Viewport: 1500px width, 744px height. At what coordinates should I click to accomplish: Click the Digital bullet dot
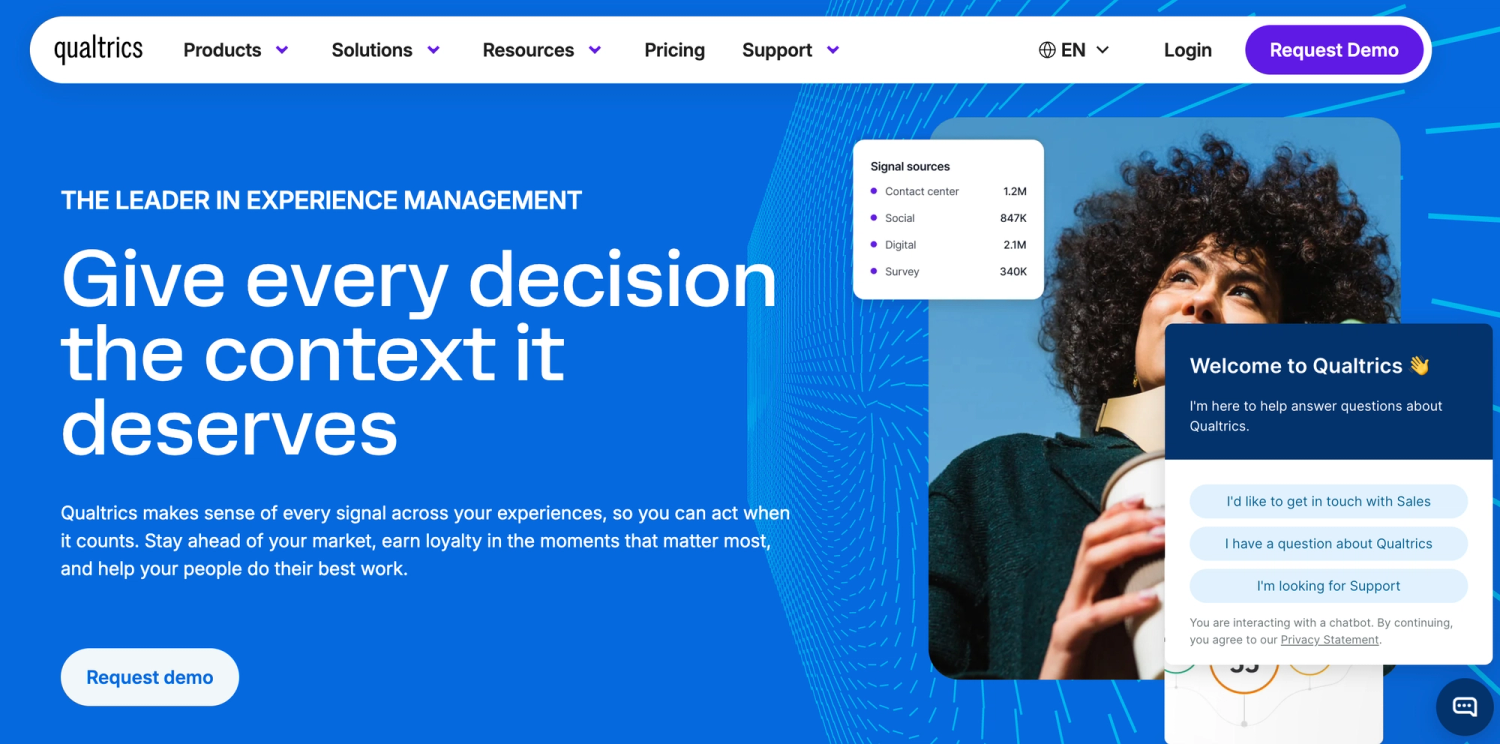pos(873,245)
